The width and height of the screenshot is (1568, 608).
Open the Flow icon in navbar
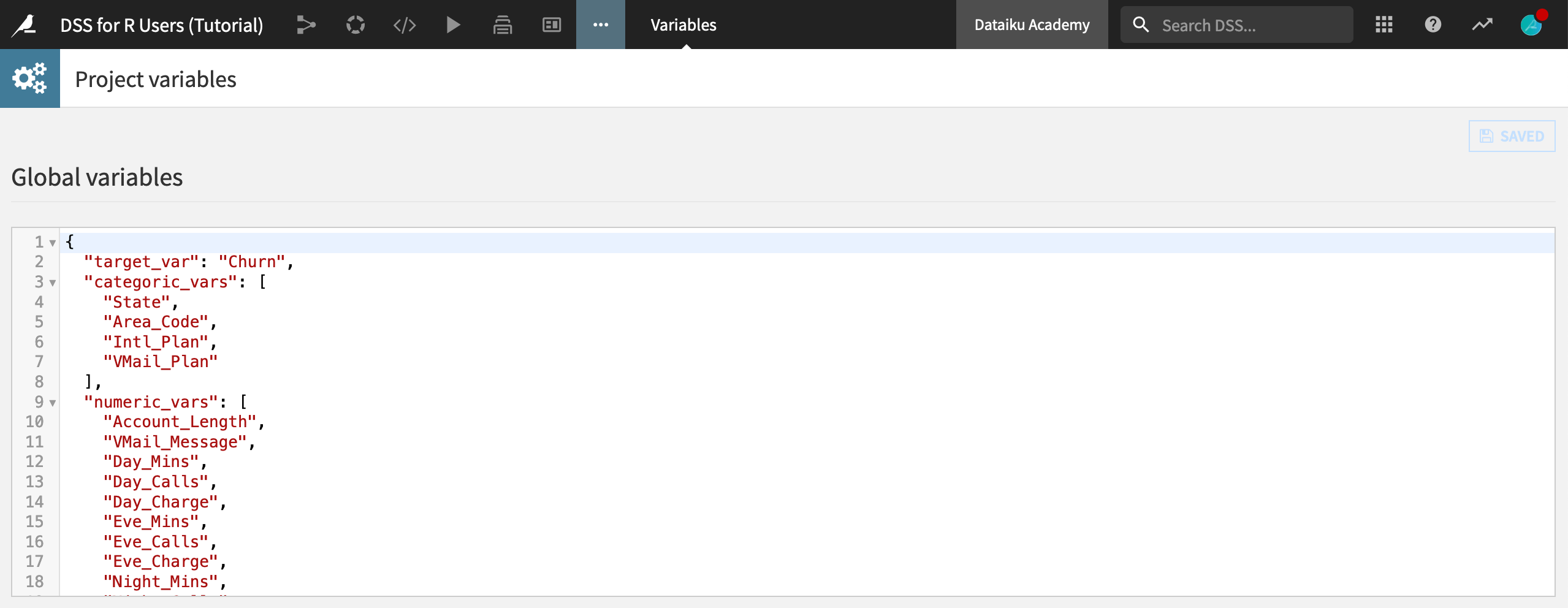click(306, 25)
